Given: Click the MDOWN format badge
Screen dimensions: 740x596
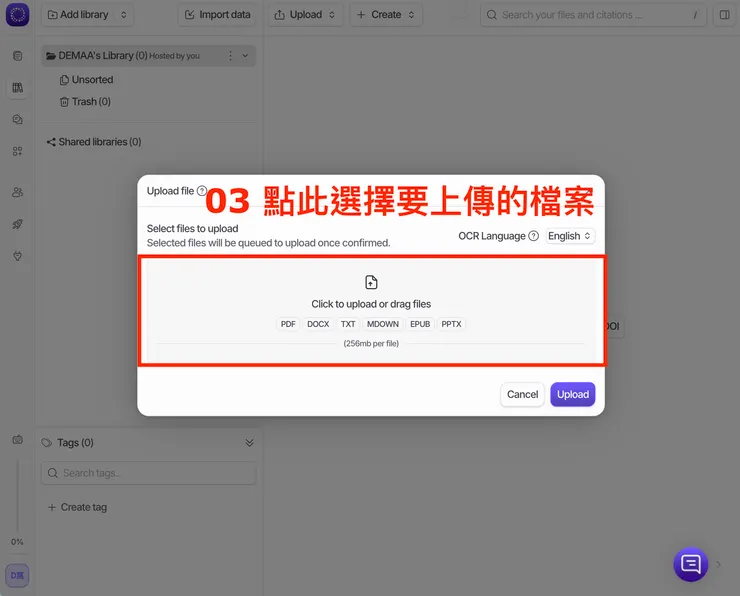Looking at the screenshot, I should point(383,324).
